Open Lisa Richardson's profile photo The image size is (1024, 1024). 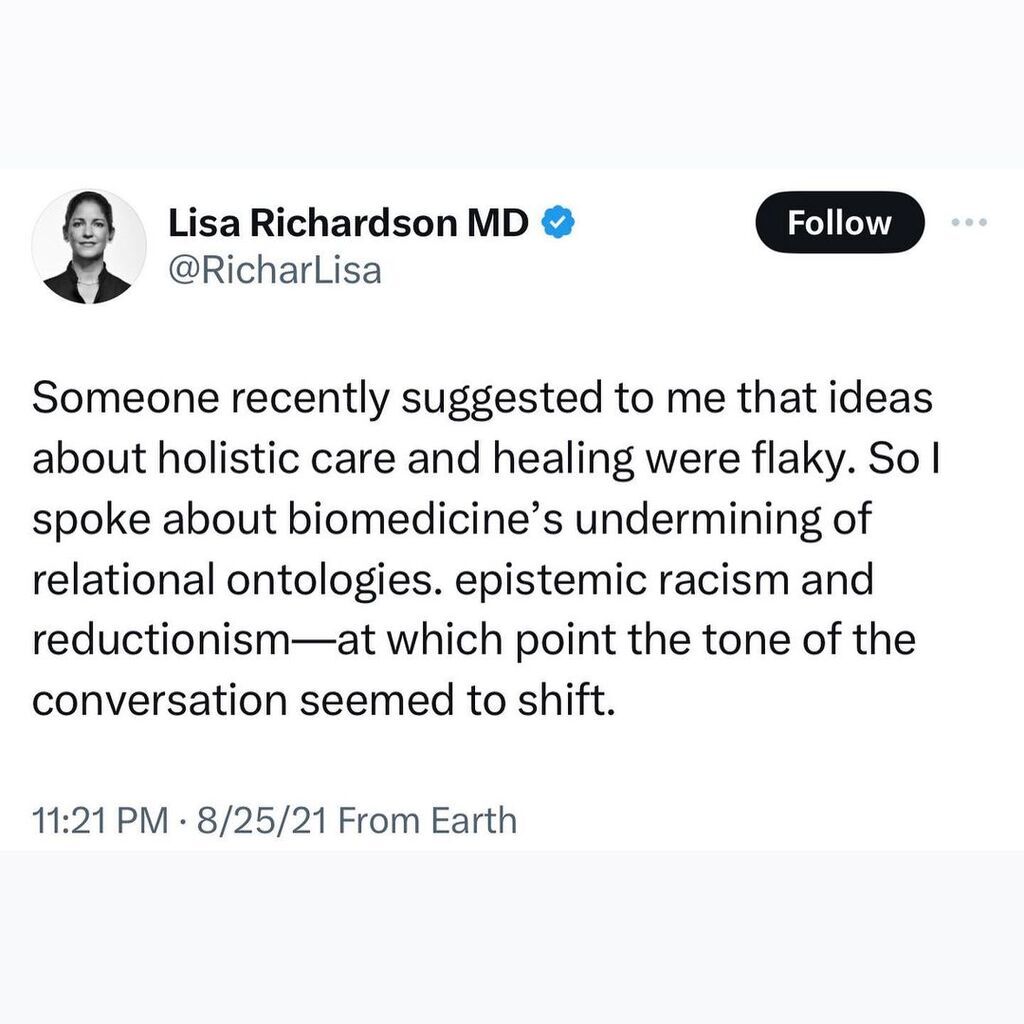(89, 246)
